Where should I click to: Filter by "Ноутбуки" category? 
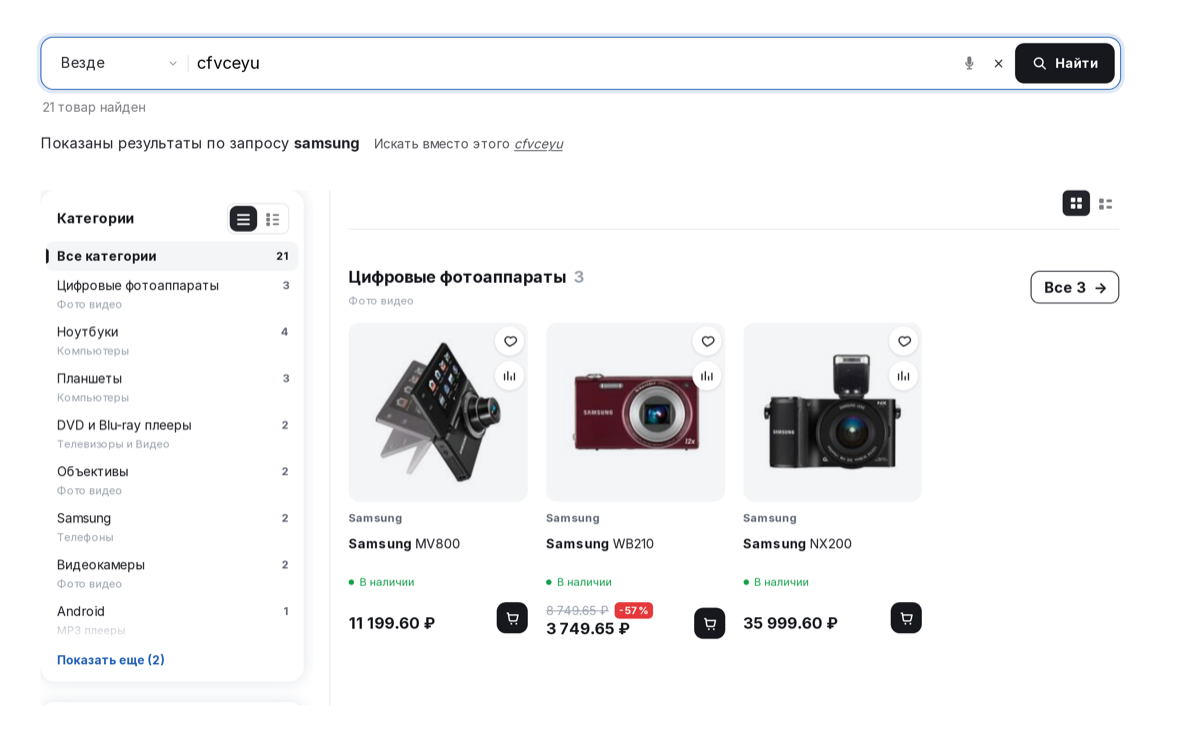point(172,340)
